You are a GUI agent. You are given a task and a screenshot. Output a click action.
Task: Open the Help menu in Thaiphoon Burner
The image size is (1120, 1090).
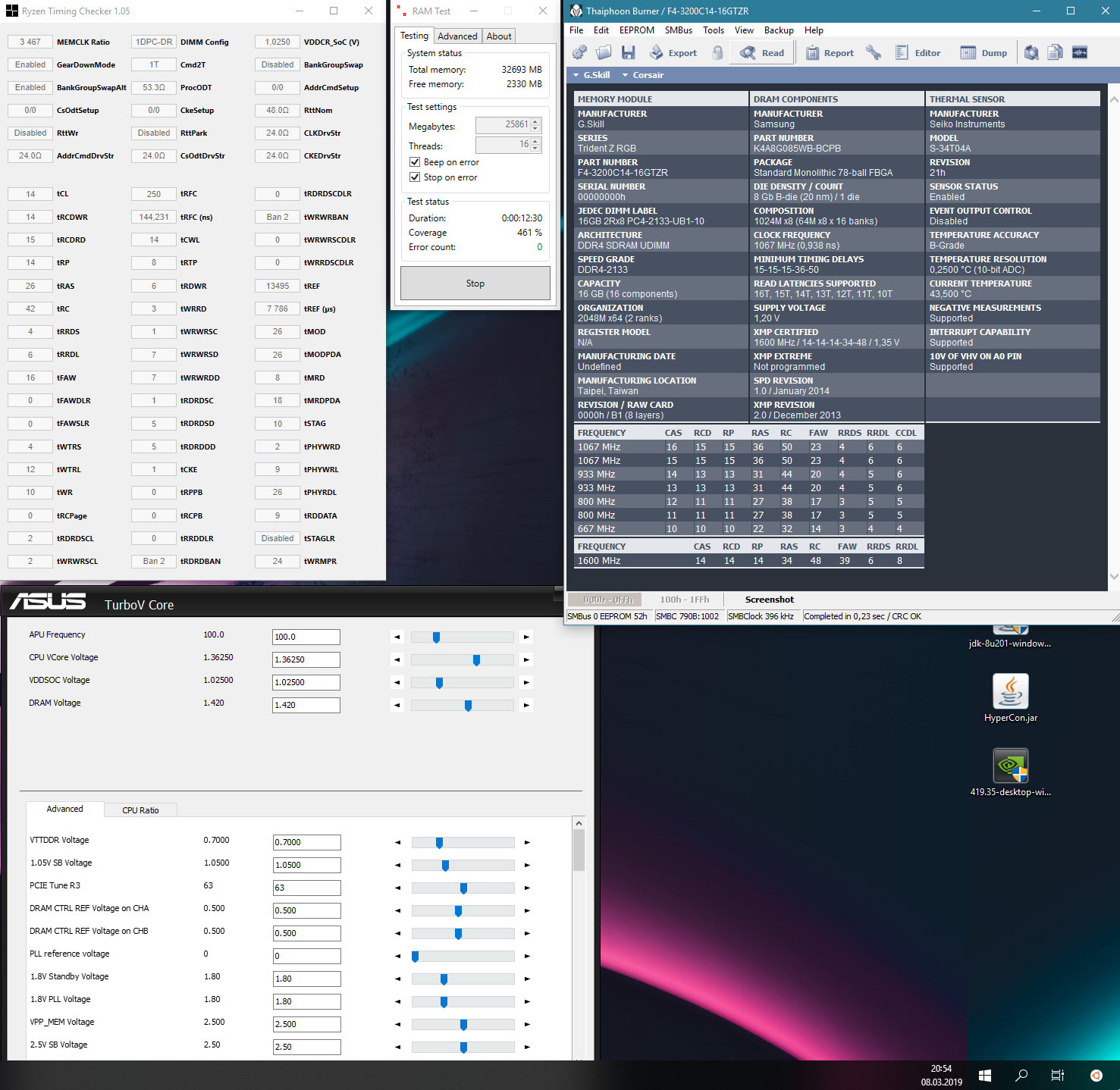(x=814, y=30)
